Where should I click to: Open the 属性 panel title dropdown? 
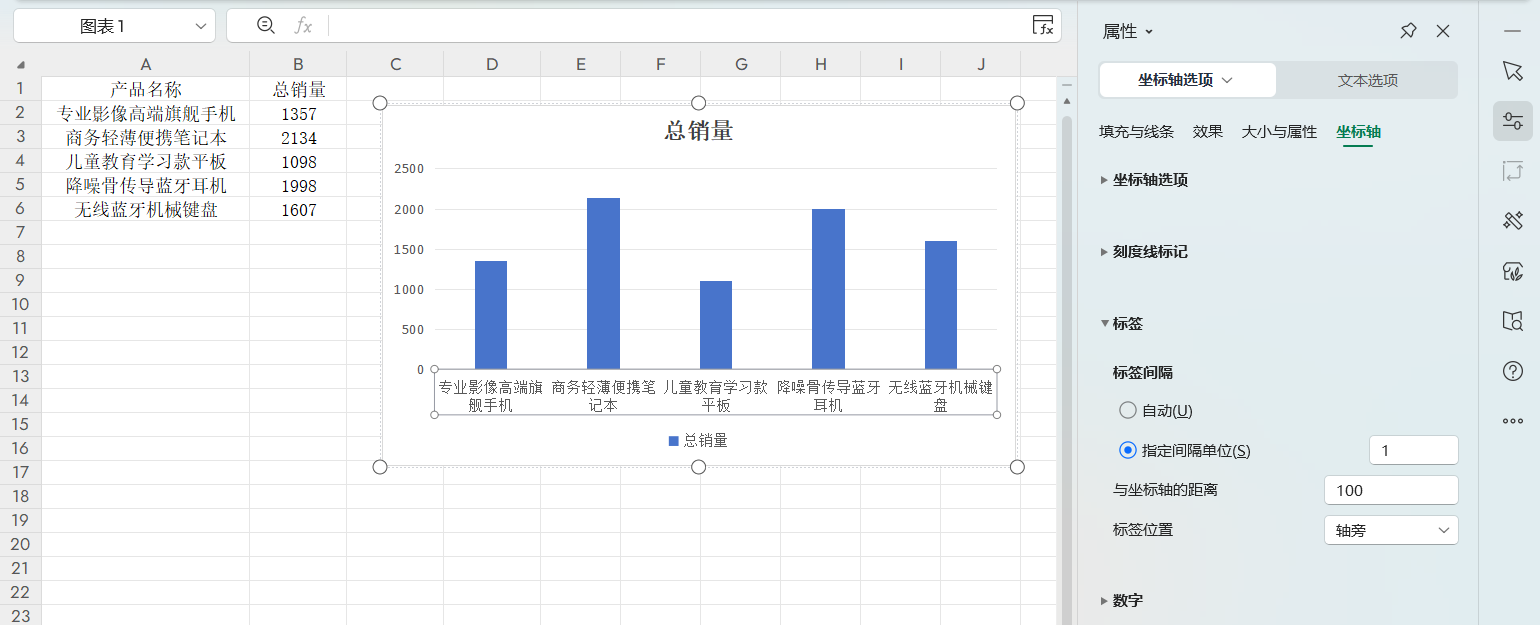[1127, 30]
